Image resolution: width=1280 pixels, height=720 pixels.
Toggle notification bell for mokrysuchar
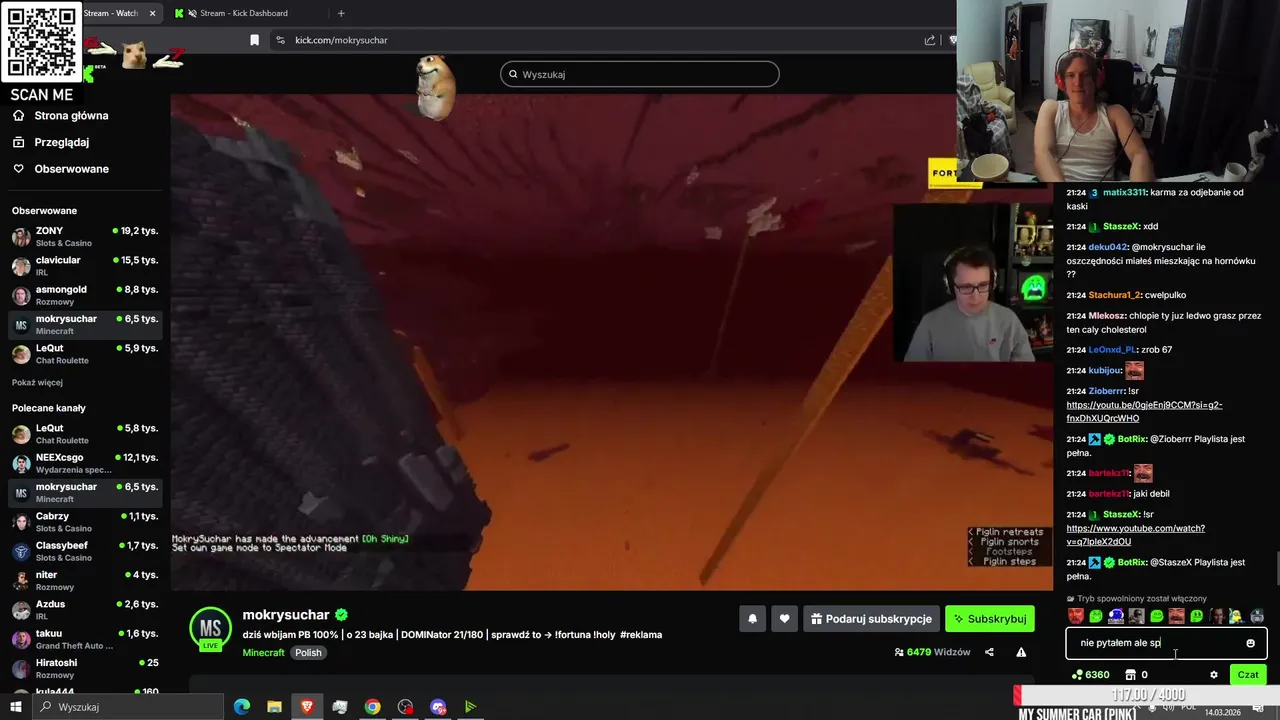753,619
